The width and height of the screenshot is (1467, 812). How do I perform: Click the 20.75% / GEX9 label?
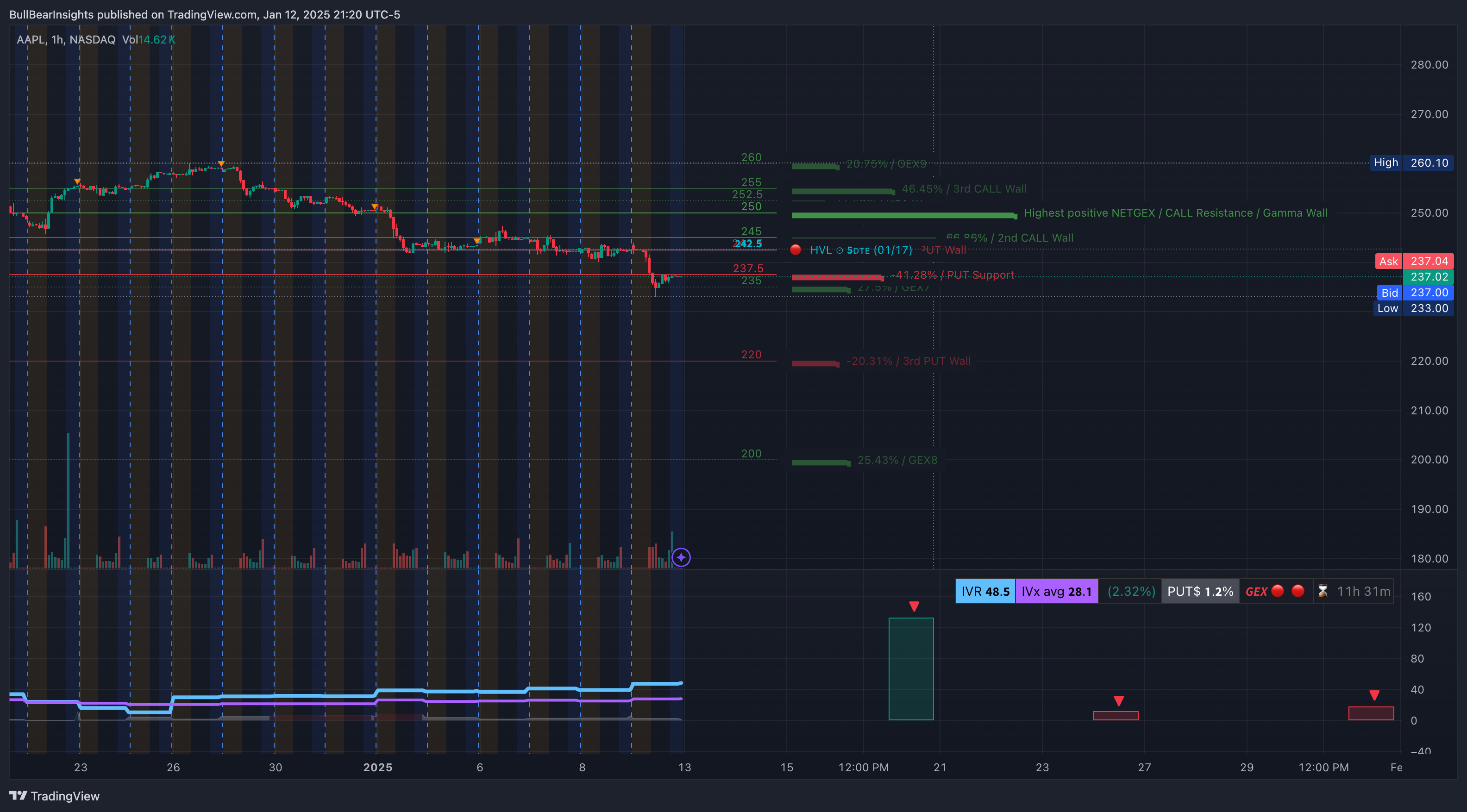pyautogui.click(x=886, y=163)
